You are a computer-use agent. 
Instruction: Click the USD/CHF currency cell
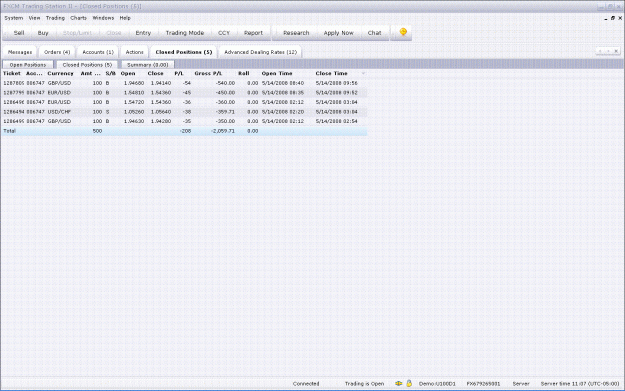click(59, 112)
